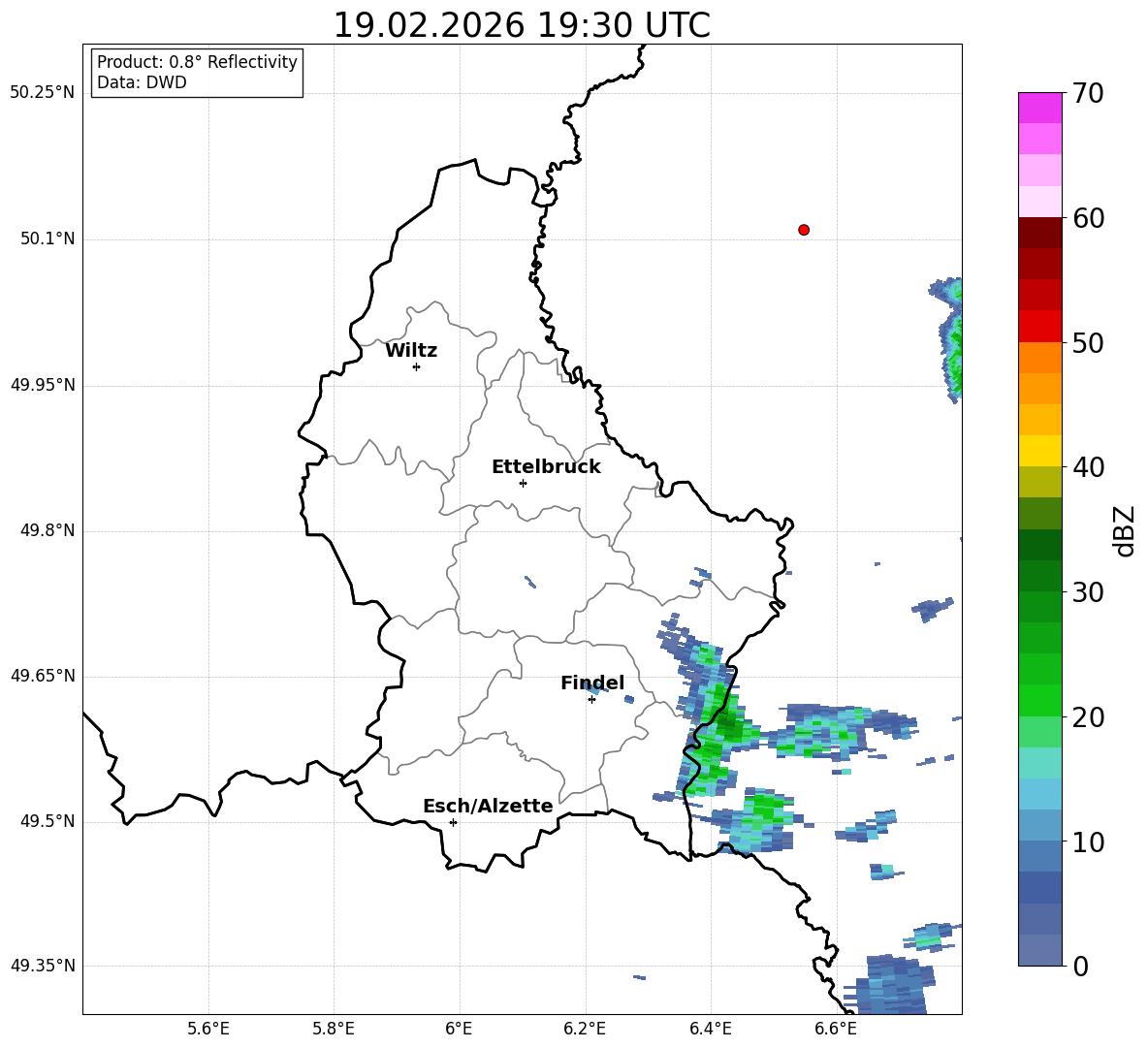Screen dimensions: 1148x1048
Task: Click the orange swatch just above 50
Action: (x=1039, y=357)
